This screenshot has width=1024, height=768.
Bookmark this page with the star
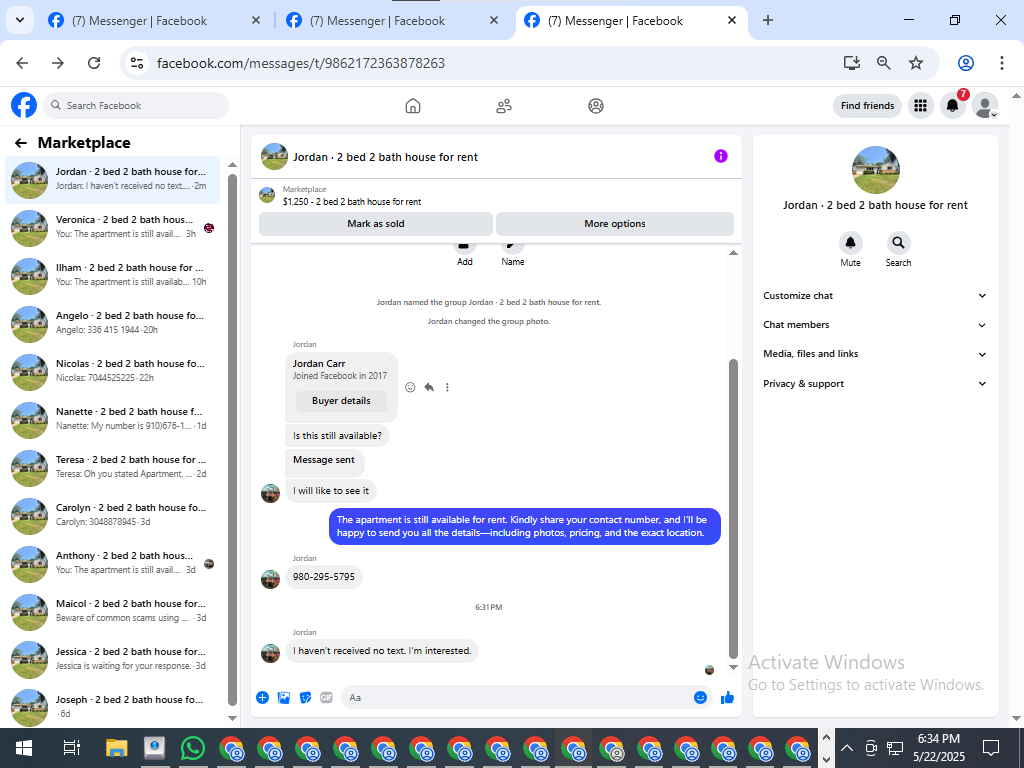(916, 63)
